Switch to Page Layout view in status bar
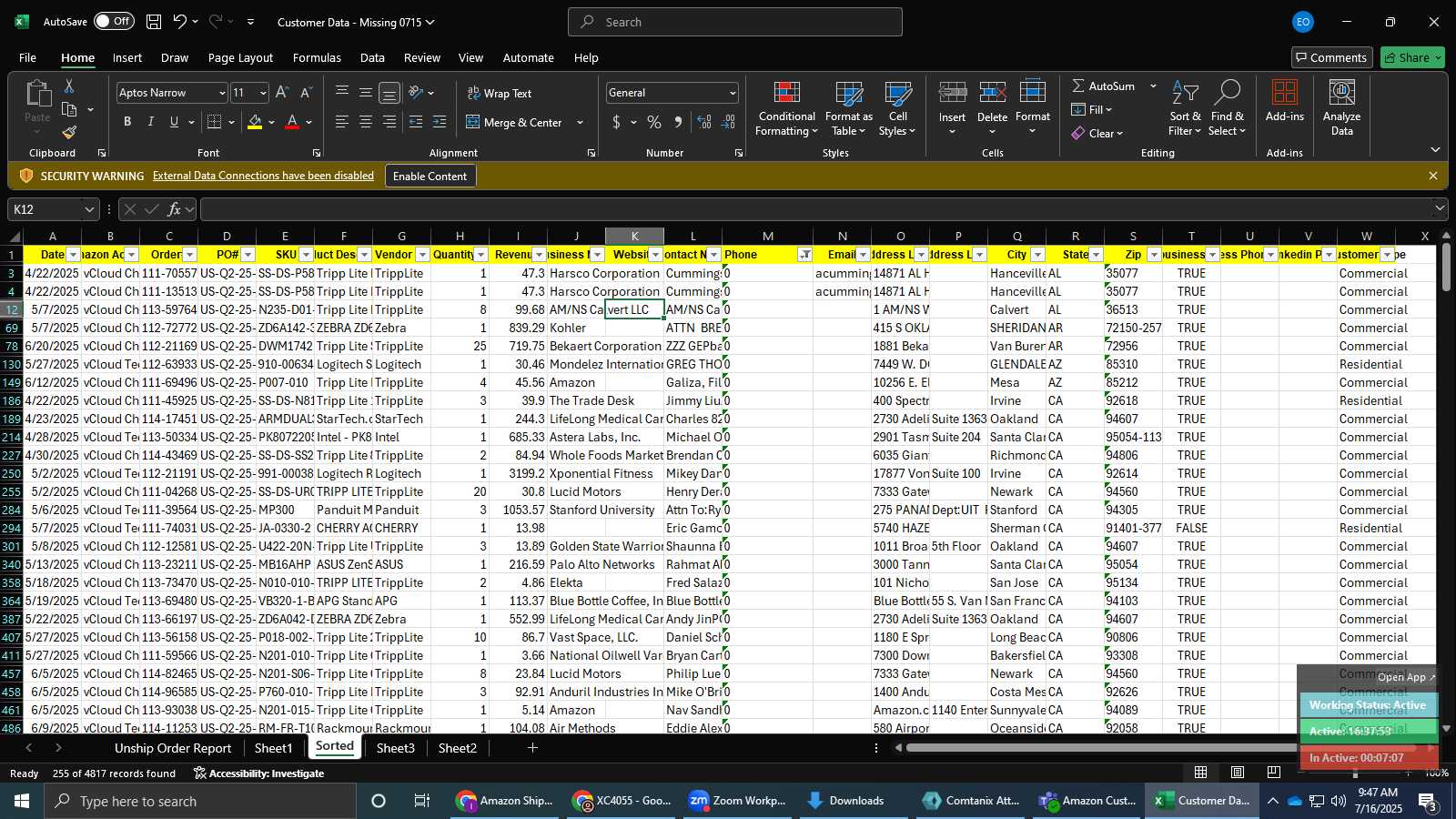1456x819 pixels. point(1238,773)
